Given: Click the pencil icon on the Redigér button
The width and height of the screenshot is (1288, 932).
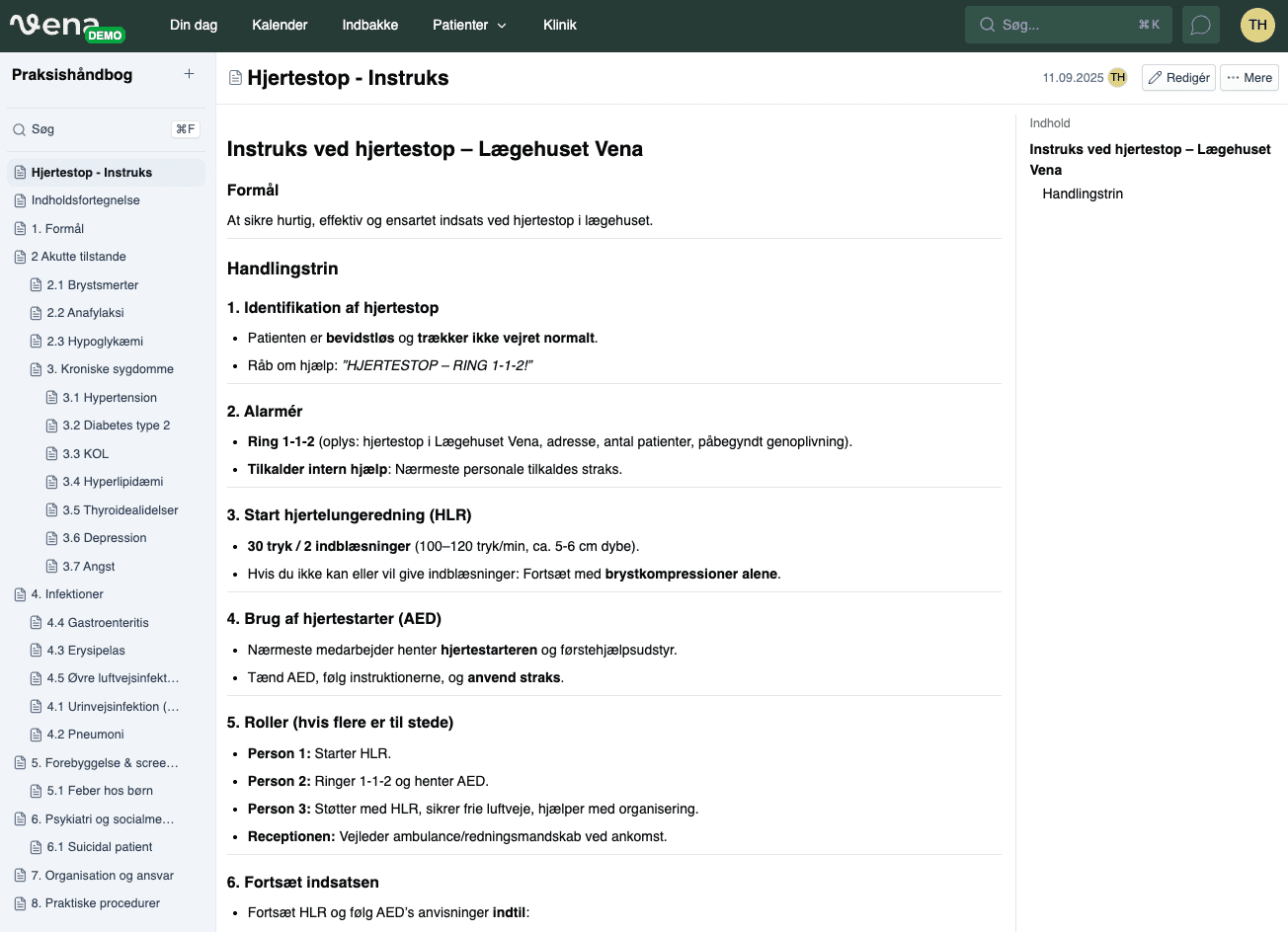Looking at the screenshot, I should click(x=1154, y=77).
